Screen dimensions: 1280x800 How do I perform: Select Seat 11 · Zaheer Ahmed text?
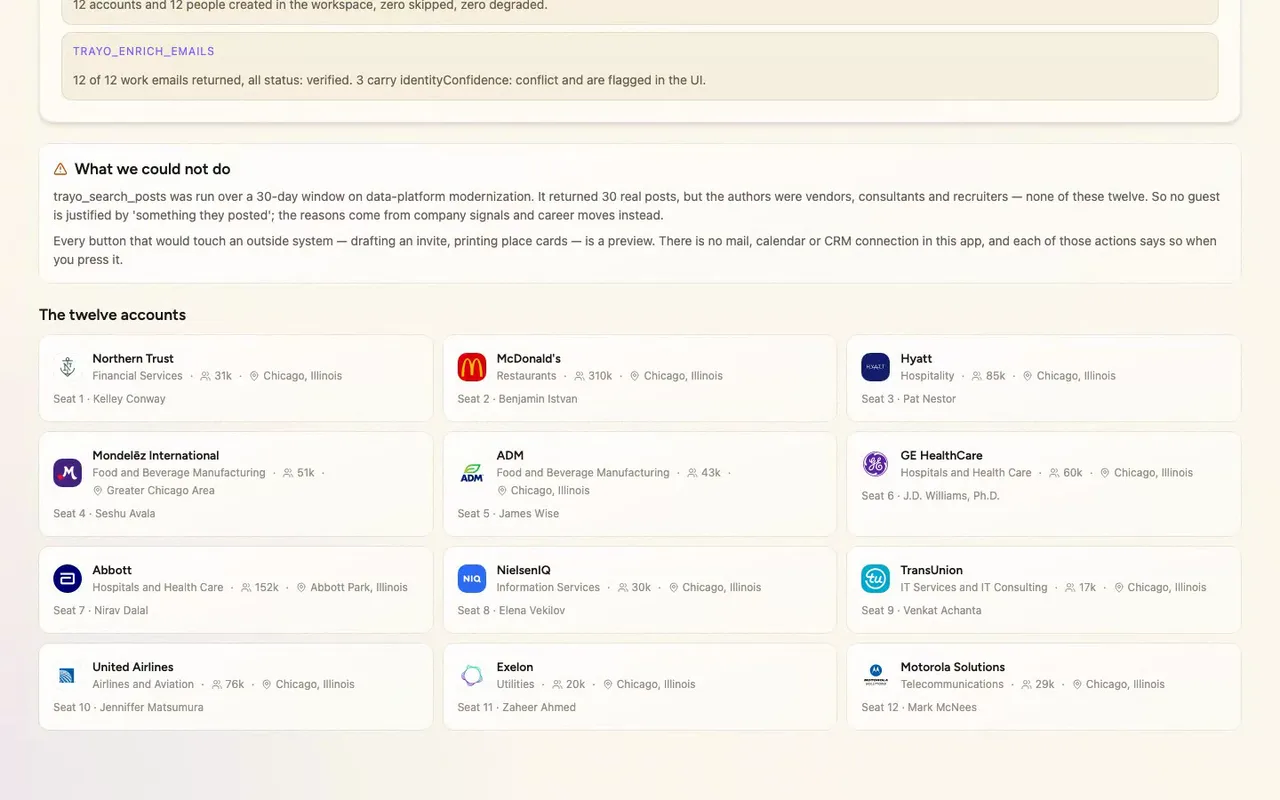[516, 708]
